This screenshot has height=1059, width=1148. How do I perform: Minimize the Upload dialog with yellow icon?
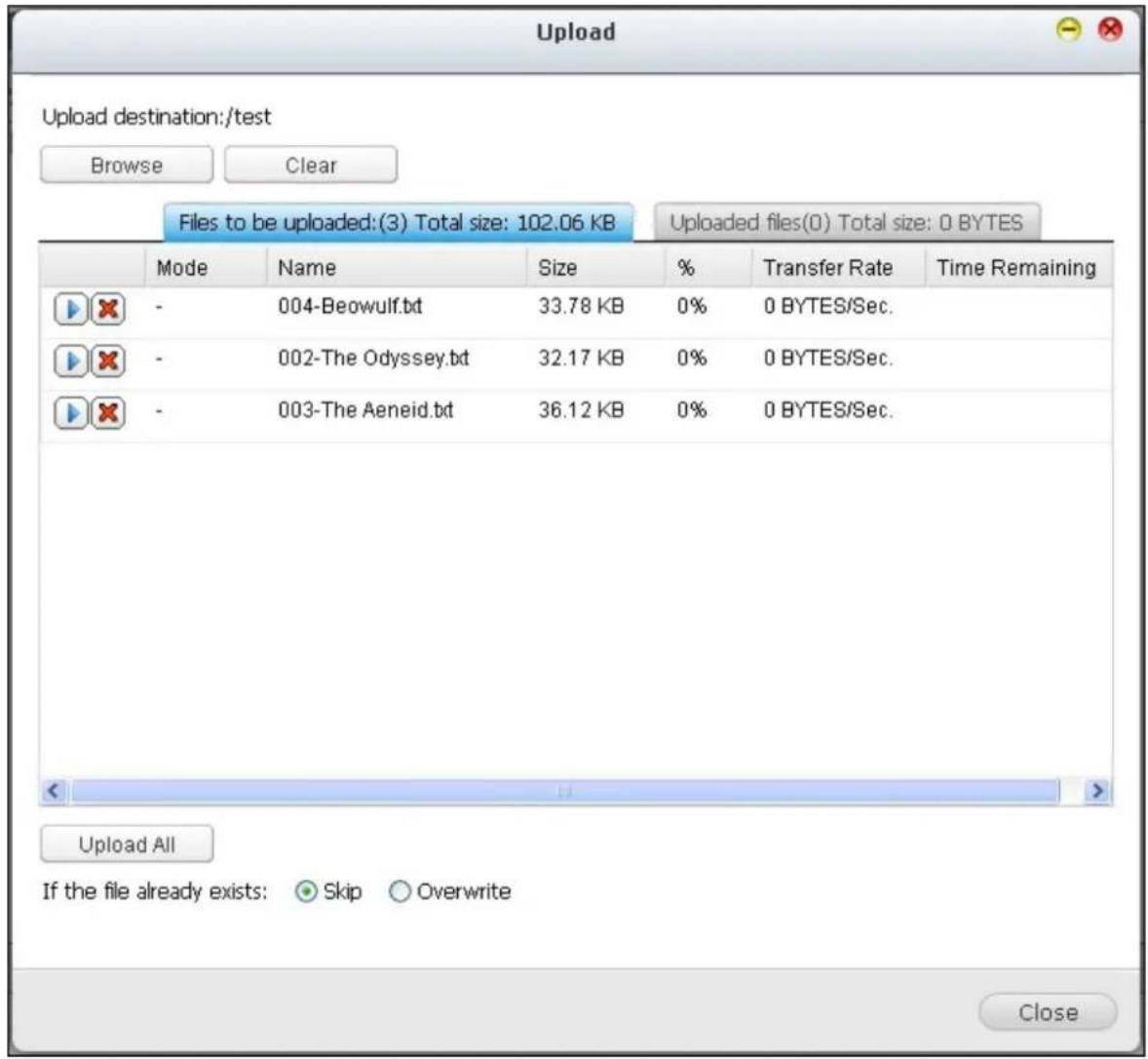coord(1069,30)
